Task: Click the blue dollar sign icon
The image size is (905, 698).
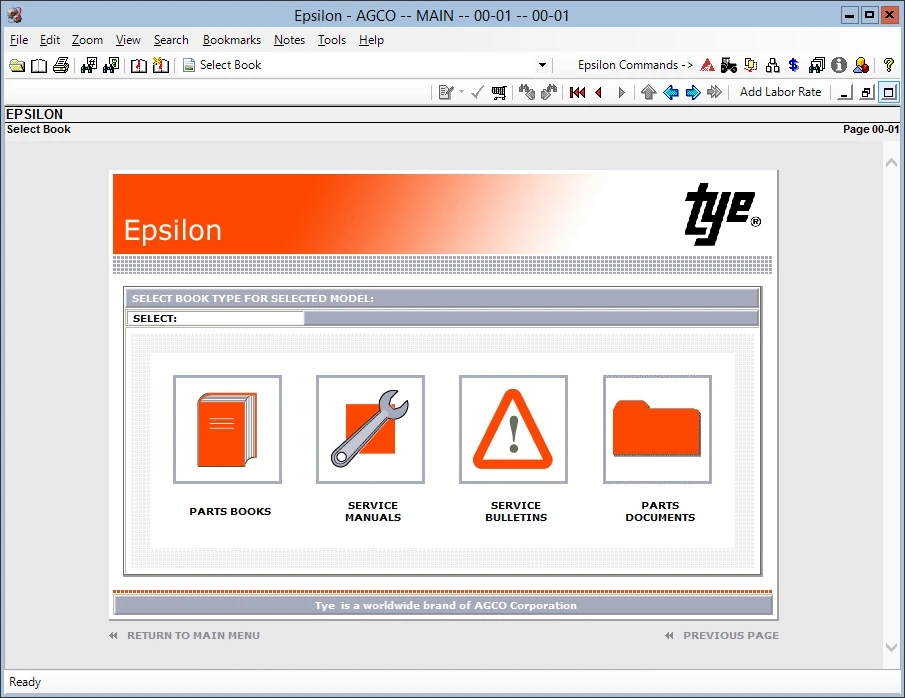Action: click(x=794, y=65)
